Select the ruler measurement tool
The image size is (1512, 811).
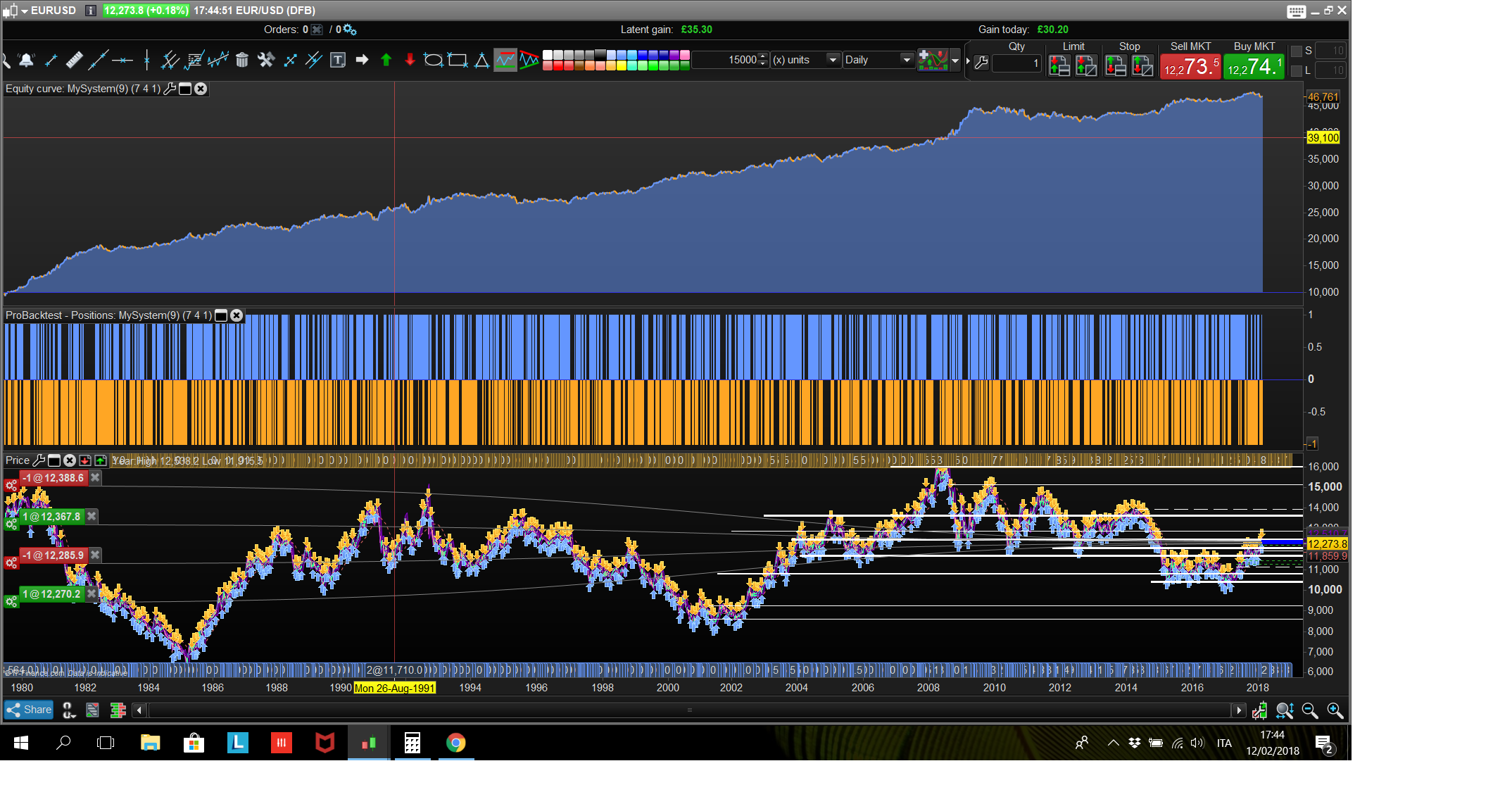pos(74,60)
